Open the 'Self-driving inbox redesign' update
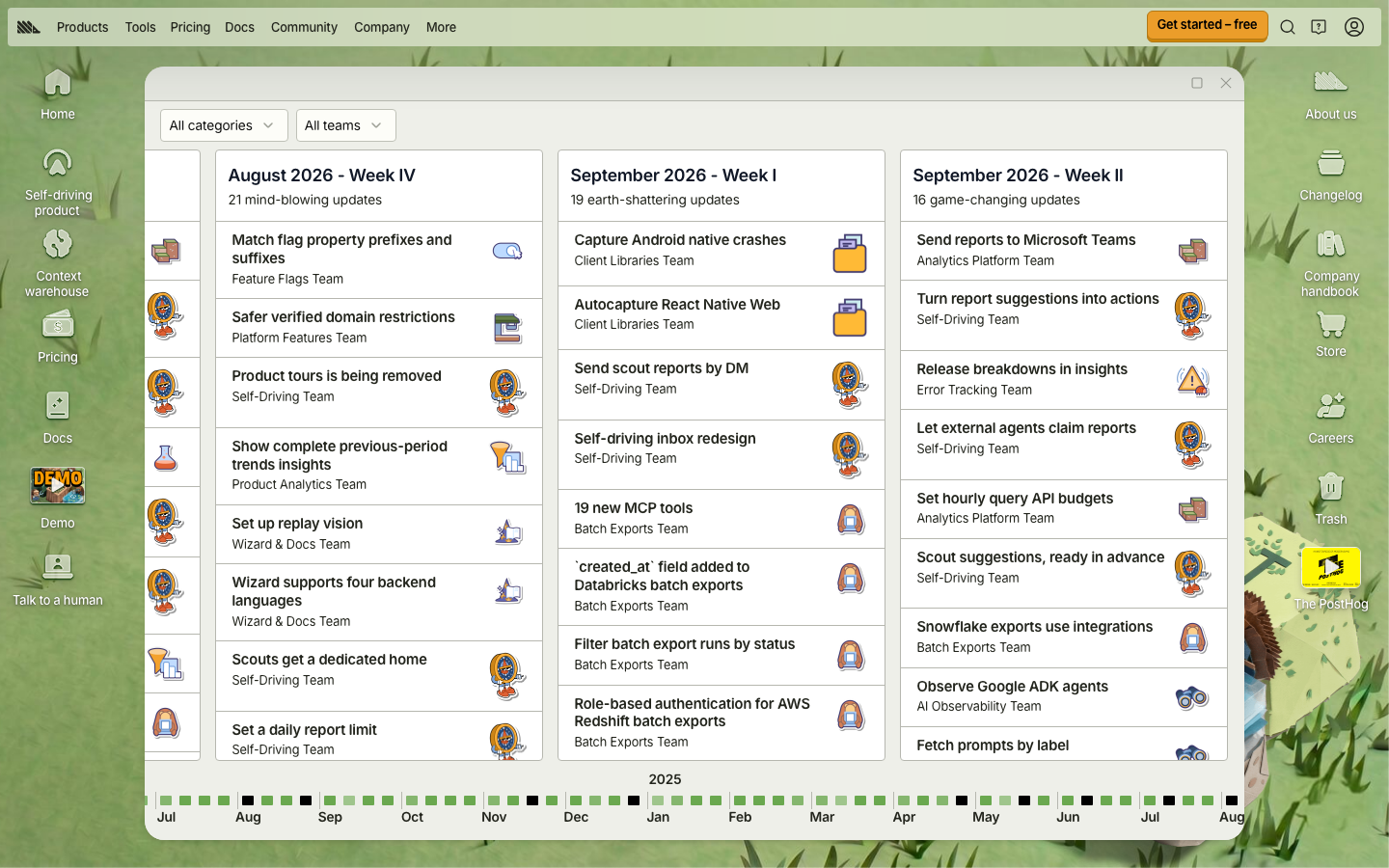Screen dimensions: 1389x868 (722, 455)
